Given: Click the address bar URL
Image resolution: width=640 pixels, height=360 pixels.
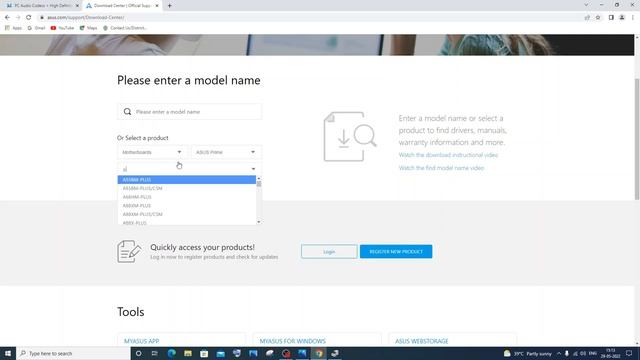Looking at the screenshot, I should (x=86, y=18).
